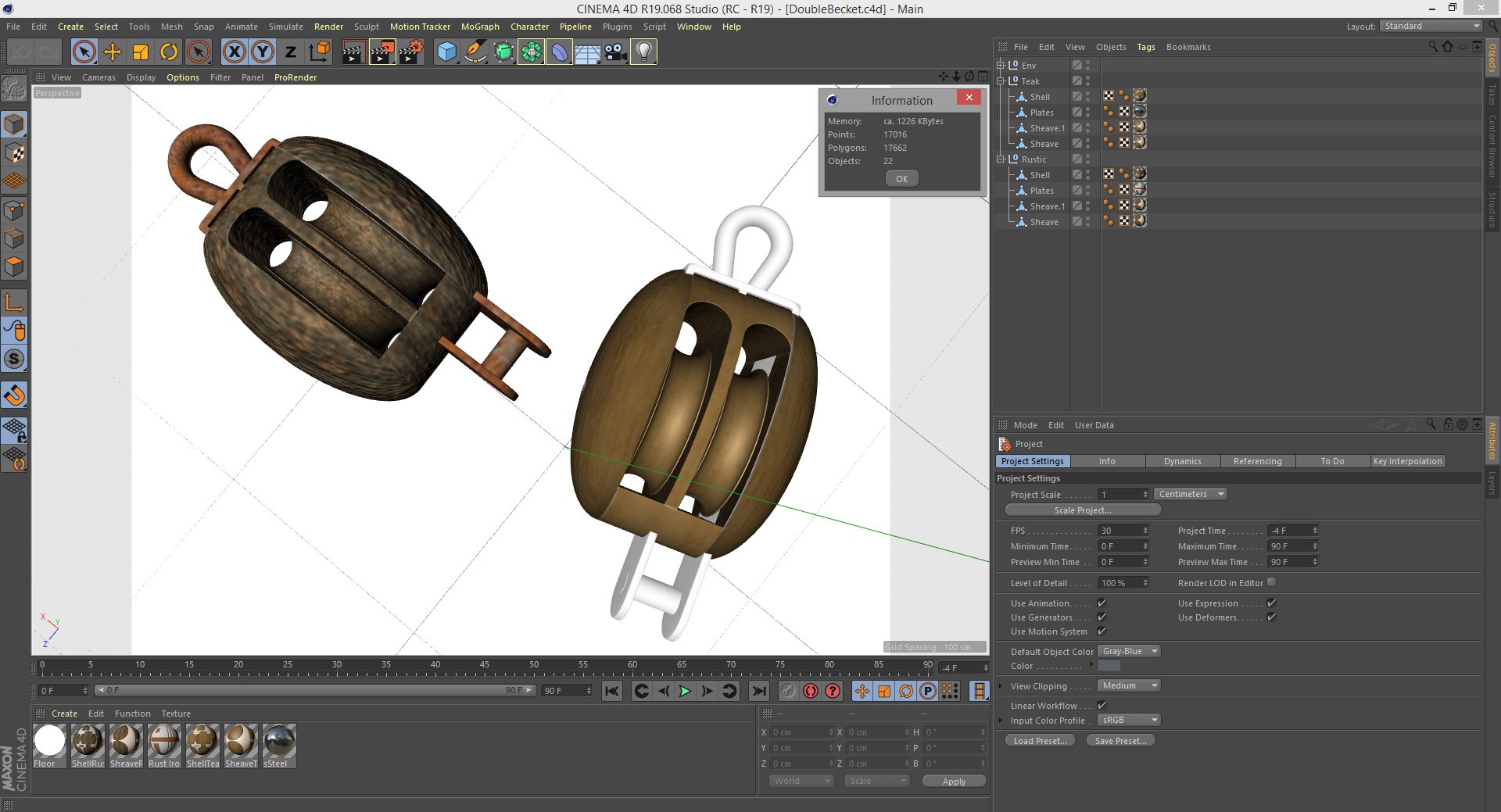This screenshot has width=1501, height=812.
Task: Open the Centimeters unit dropdown
Action: click(1191, 494)
